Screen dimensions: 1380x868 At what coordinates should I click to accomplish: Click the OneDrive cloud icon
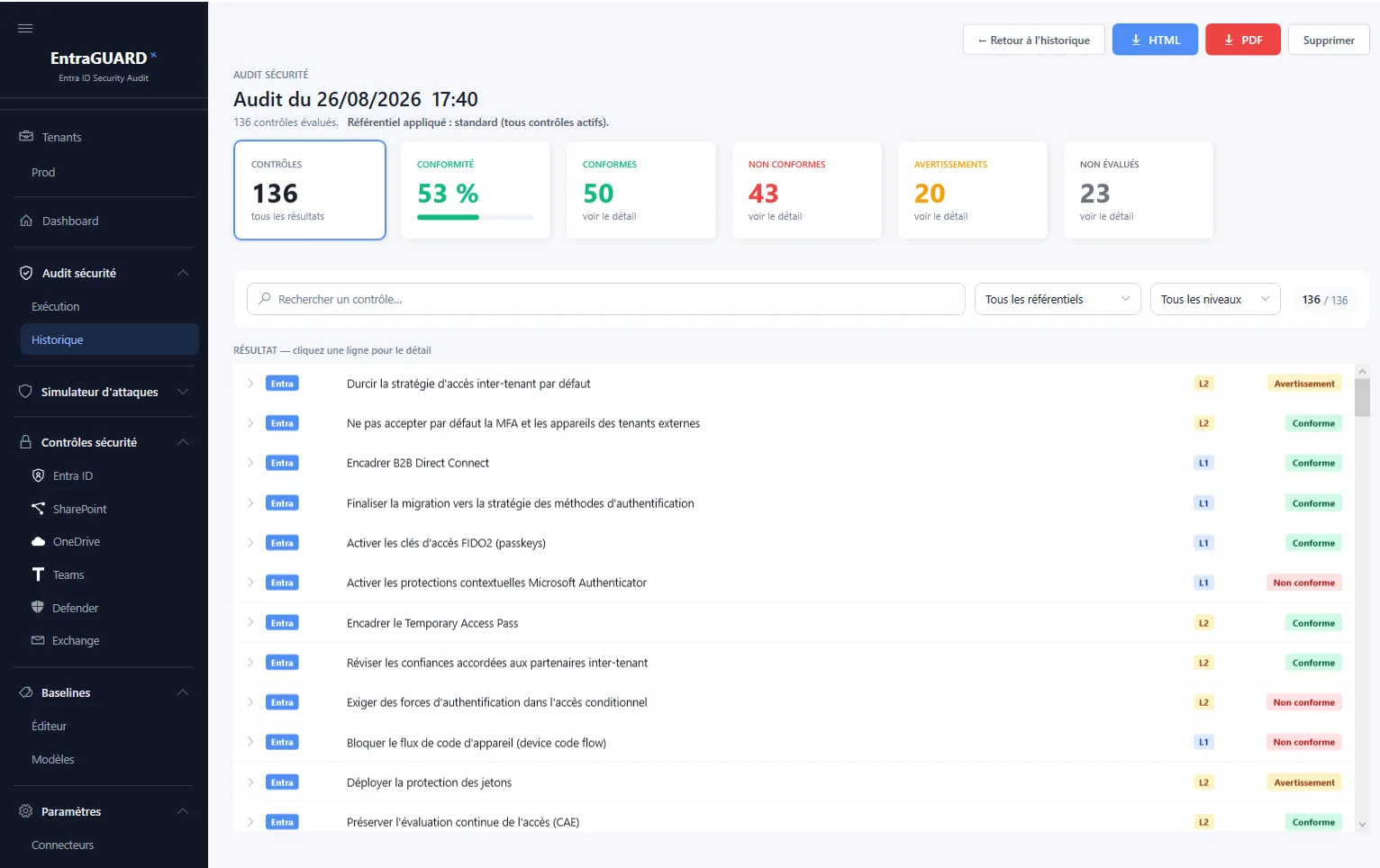click(38, 542)
